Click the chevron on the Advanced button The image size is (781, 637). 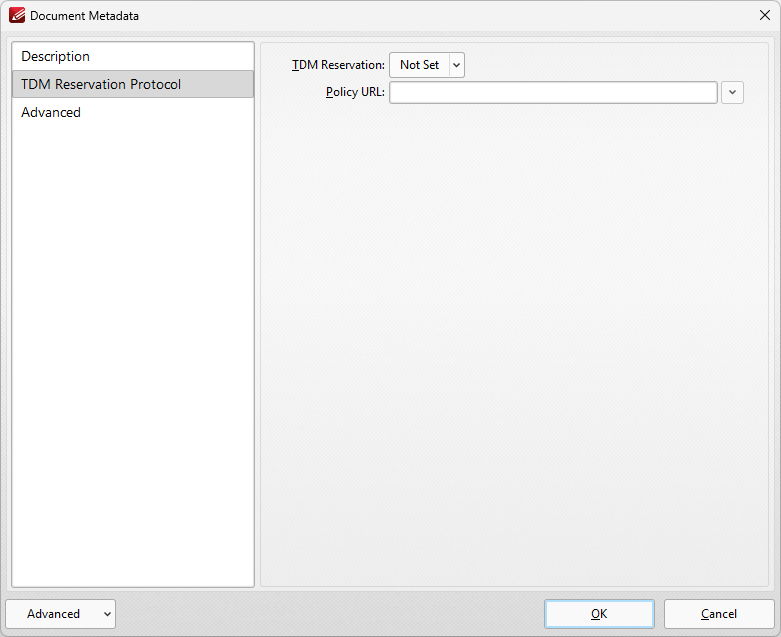click(107, 614)
